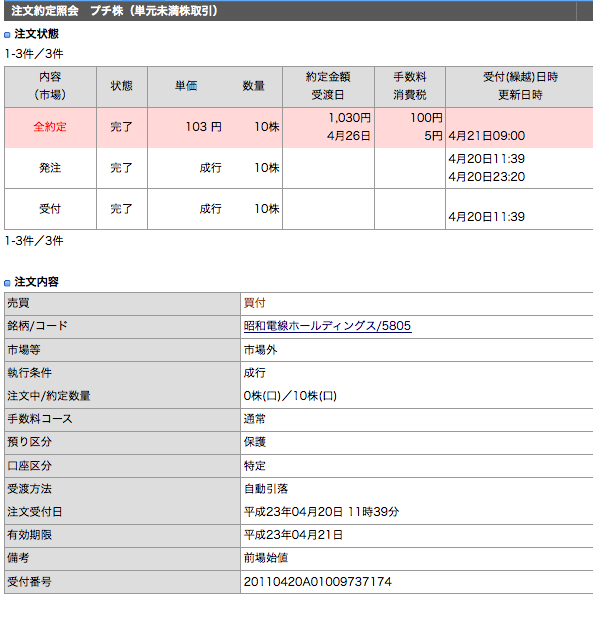Click the 注文状態 section bullet icon
The height and width of the screenshot is (619, 593).
[7, 35]
